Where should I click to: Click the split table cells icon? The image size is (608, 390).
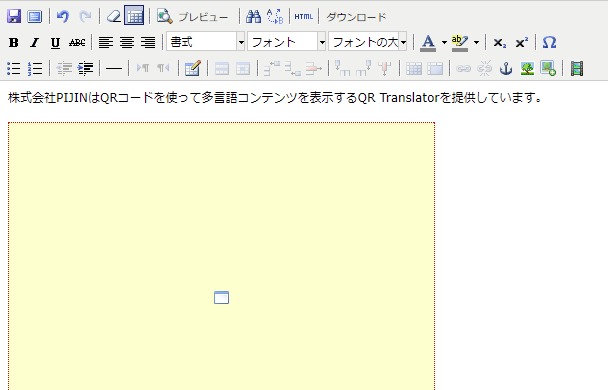click(414, 69)
